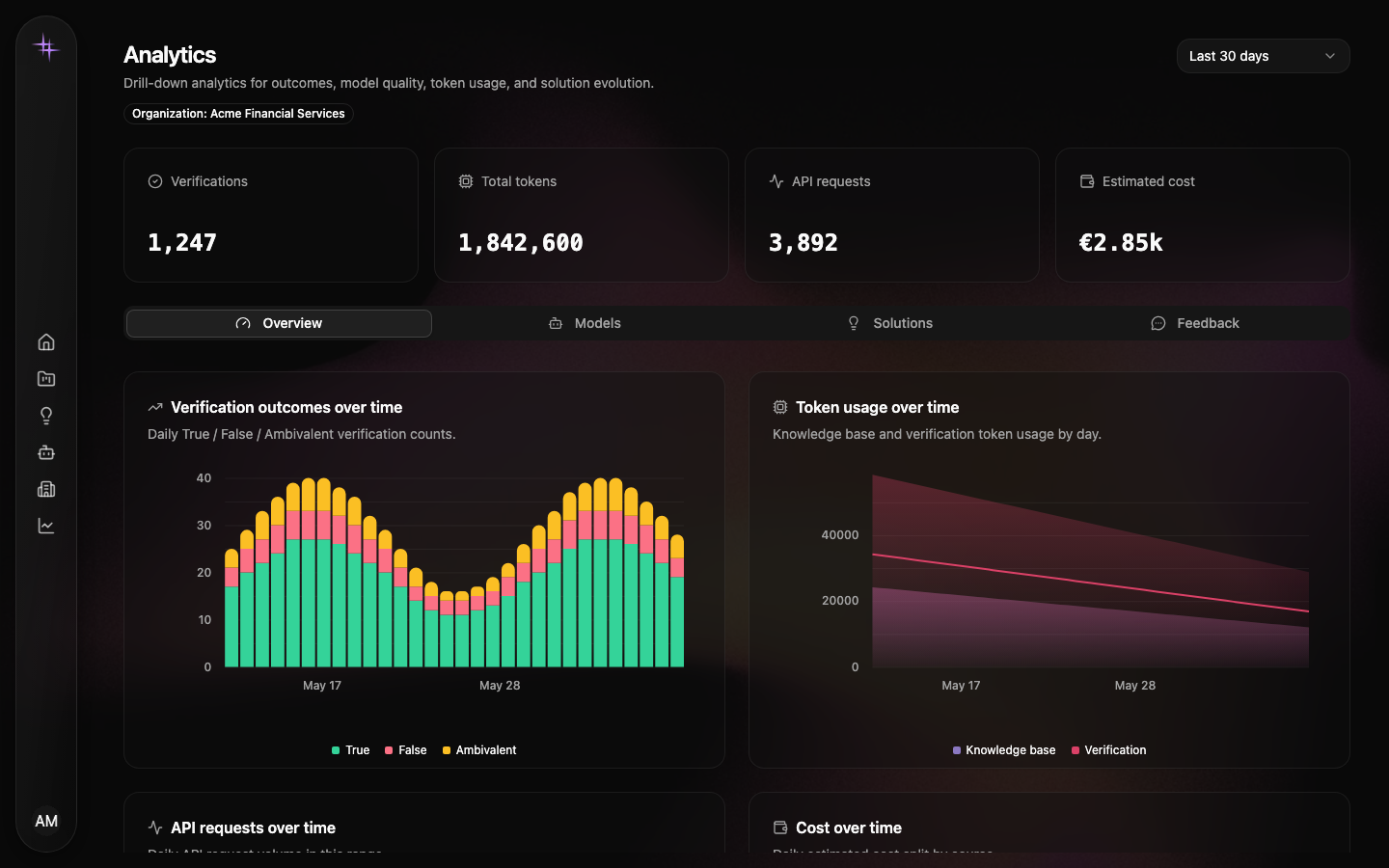Click the trend icon beside Verification outcomes
The width and height of the screenshot is (1389, 868).
(x=155, y=407)
